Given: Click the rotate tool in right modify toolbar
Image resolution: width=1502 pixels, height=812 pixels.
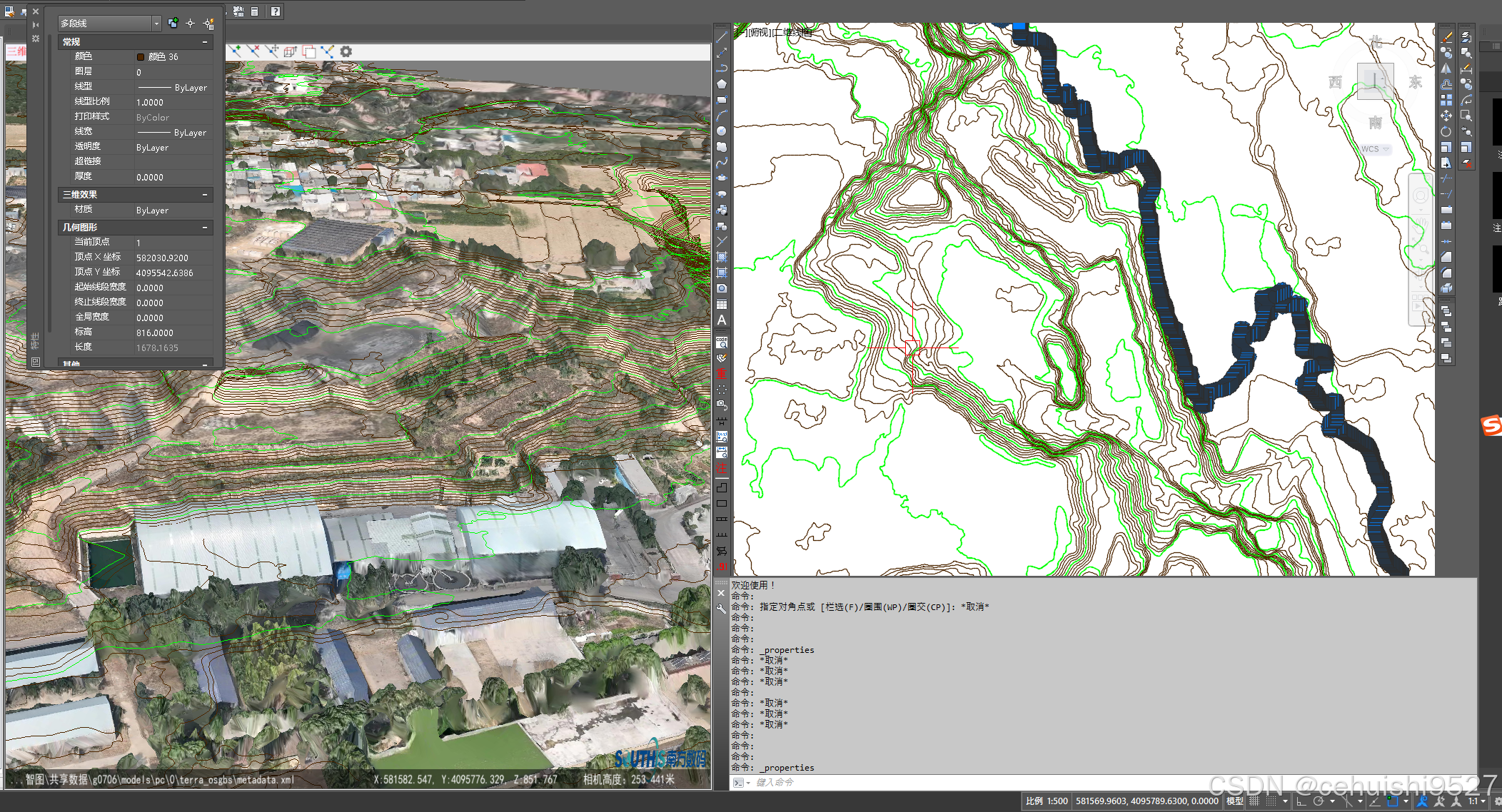Looking at the screenshot, I should [x=1446, y=131].
